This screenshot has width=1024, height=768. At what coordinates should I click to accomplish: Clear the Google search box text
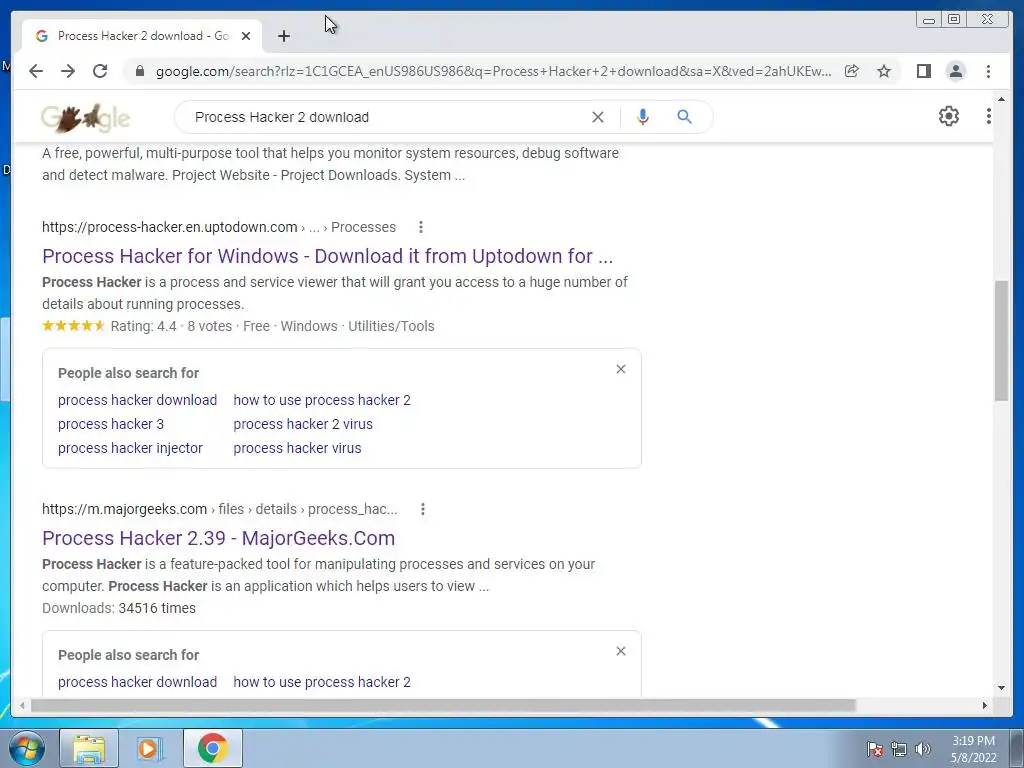tap(598, 117)
